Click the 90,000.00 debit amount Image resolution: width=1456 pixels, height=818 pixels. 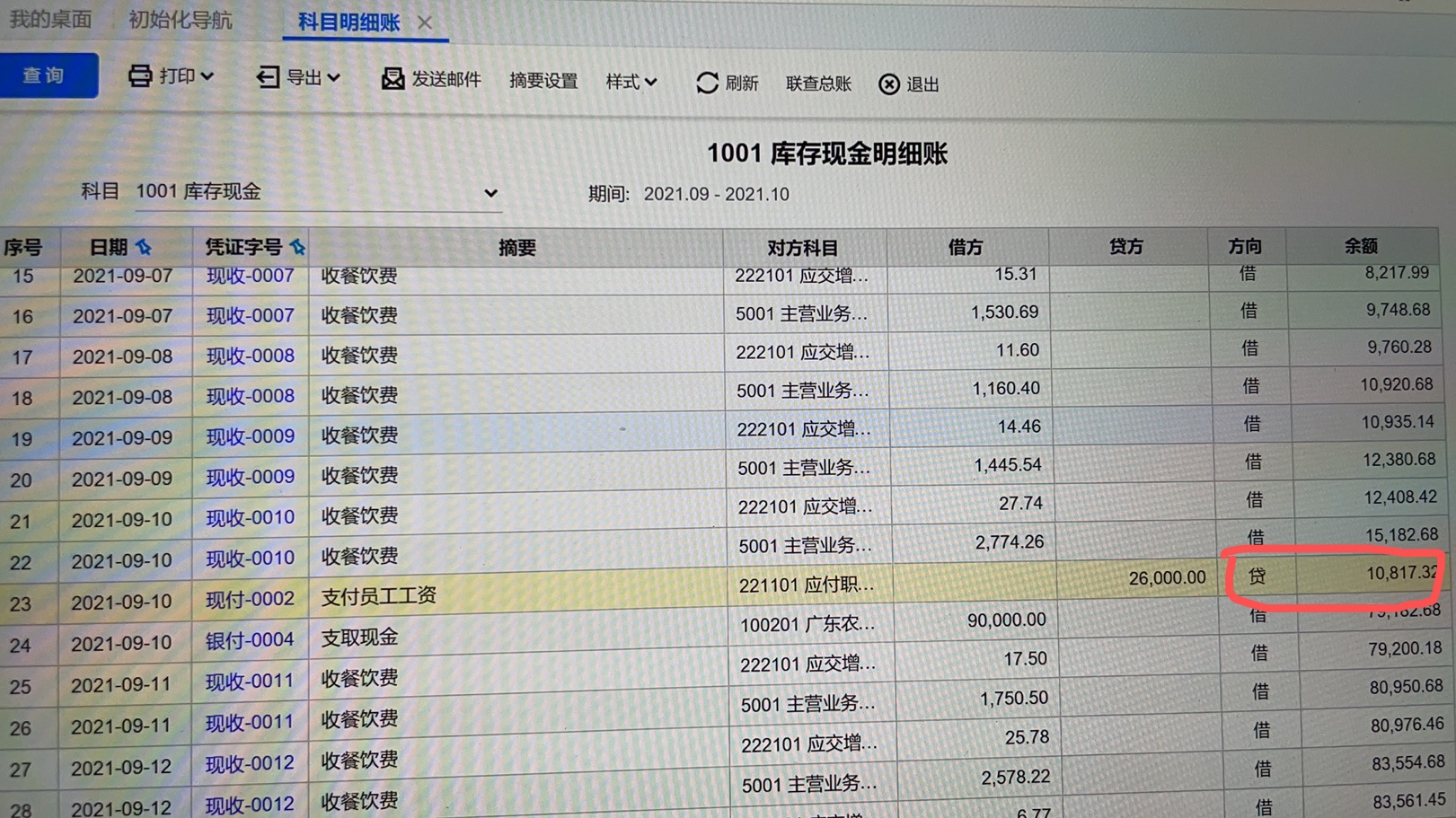click(1006, 620)
